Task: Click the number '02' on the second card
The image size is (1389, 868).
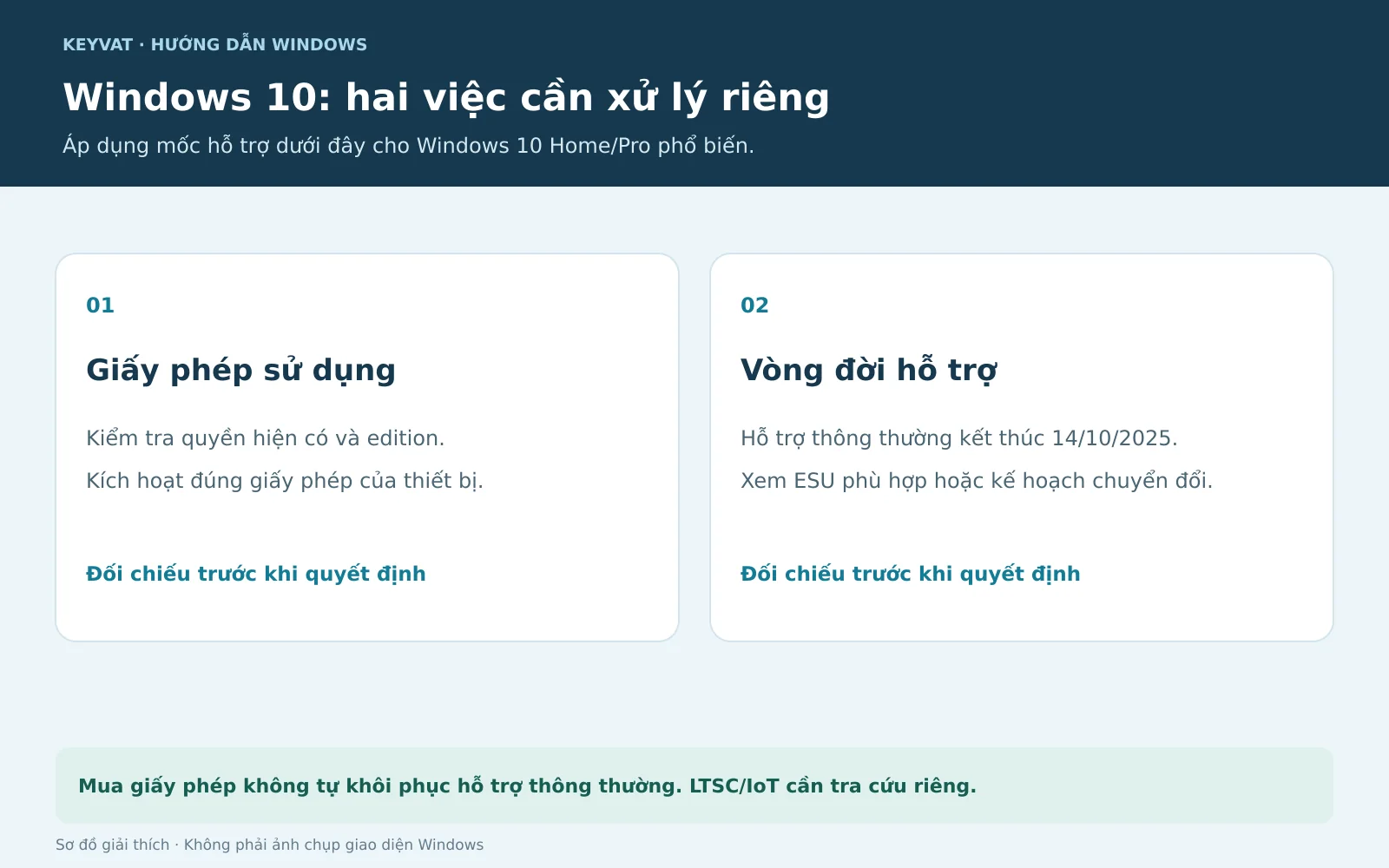Action: [754, 306]
